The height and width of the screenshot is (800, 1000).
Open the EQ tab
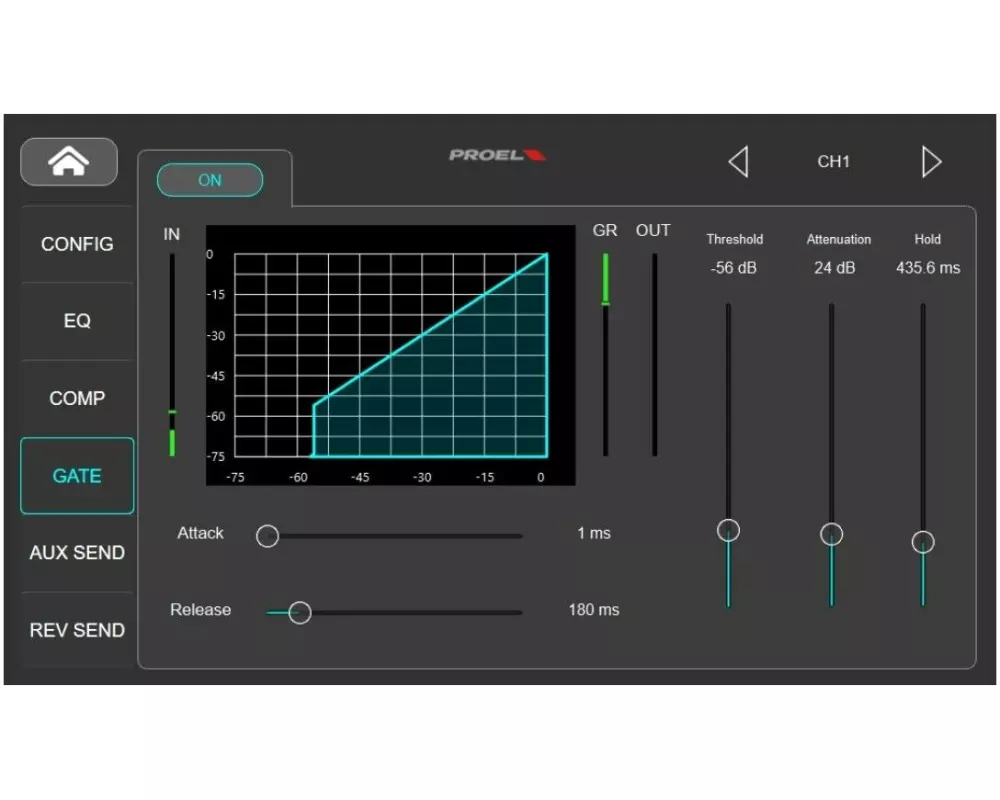click(77, 321)
